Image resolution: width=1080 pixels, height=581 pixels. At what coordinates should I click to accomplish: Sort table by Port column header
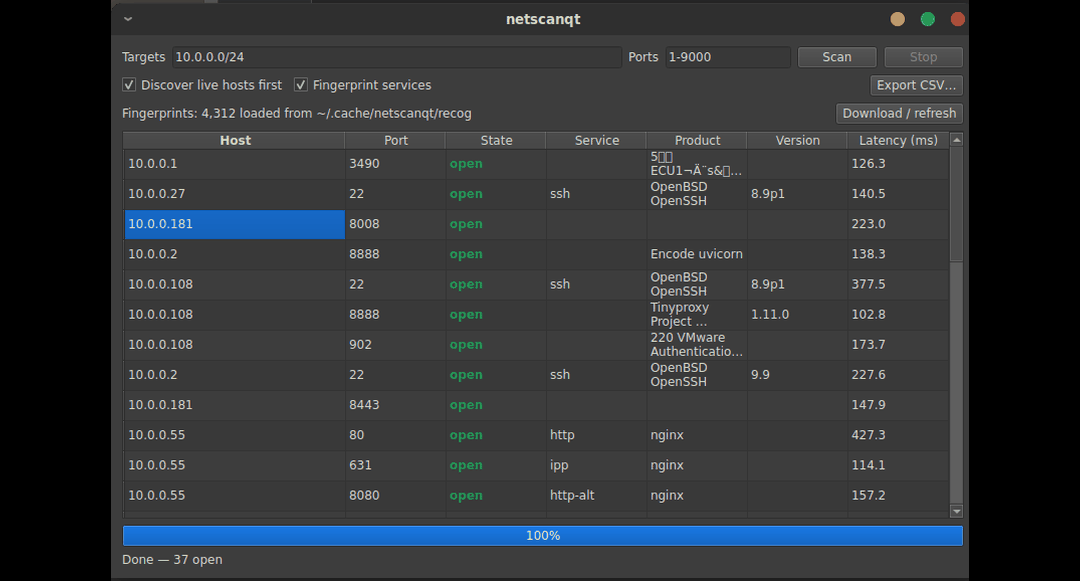pos(395,140)
